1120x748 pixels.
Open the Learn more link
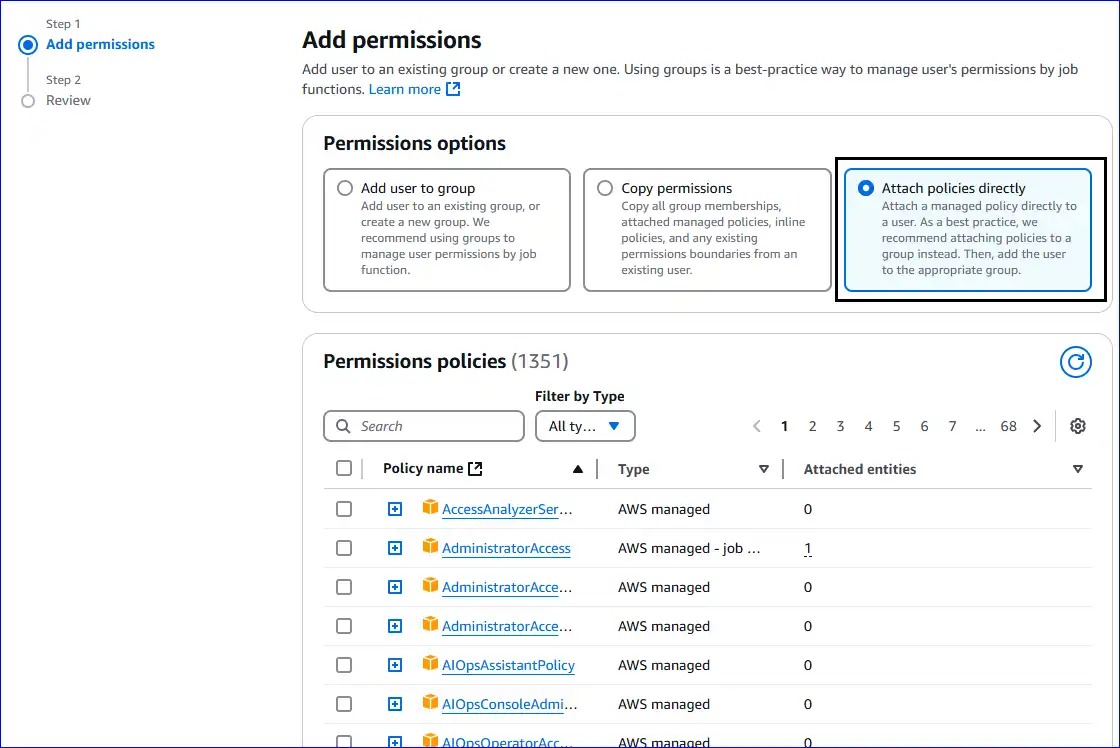pos(406,88)
